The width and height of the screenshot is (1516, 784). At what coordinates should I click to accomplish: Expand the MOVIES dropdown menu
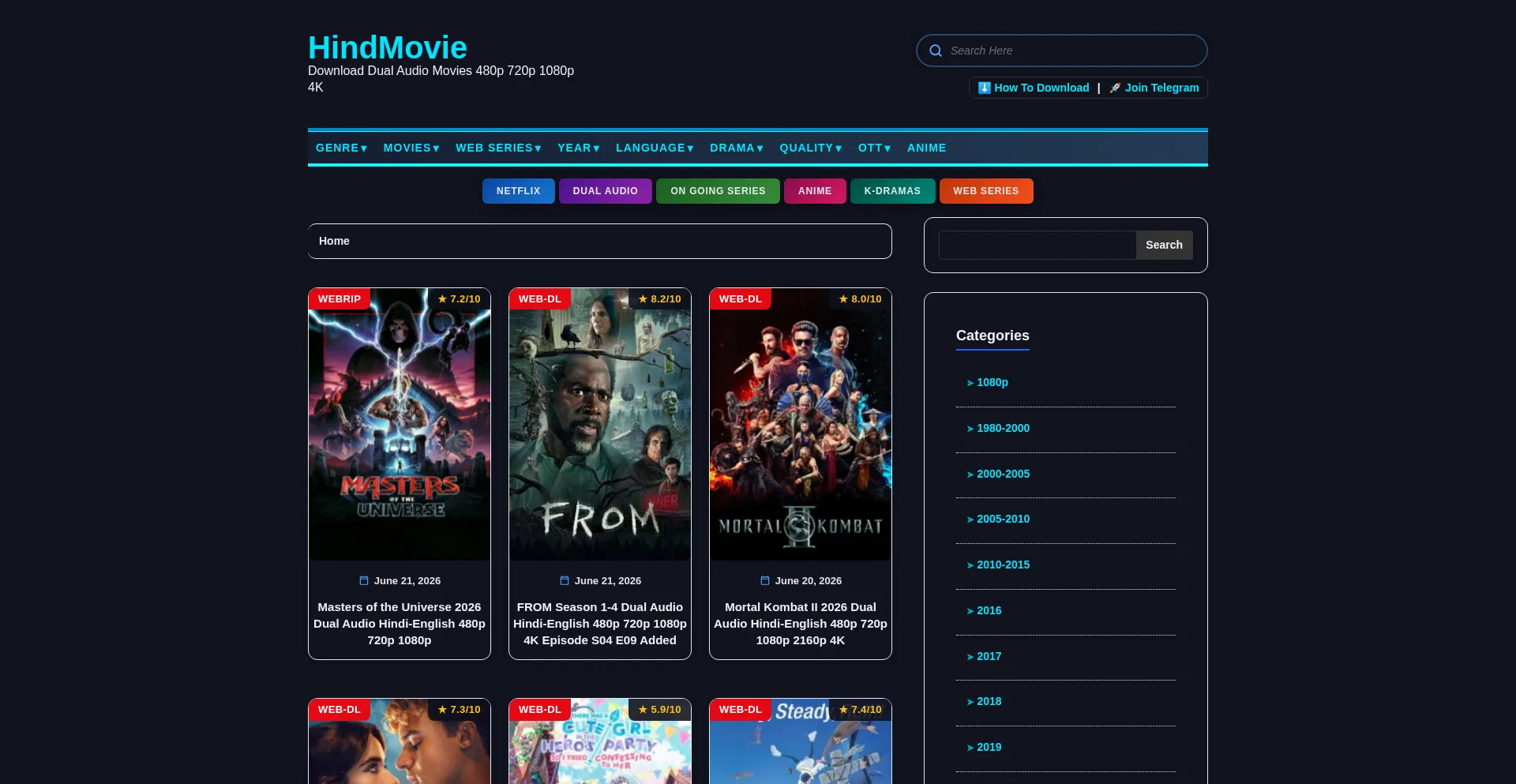pos(411,148)
